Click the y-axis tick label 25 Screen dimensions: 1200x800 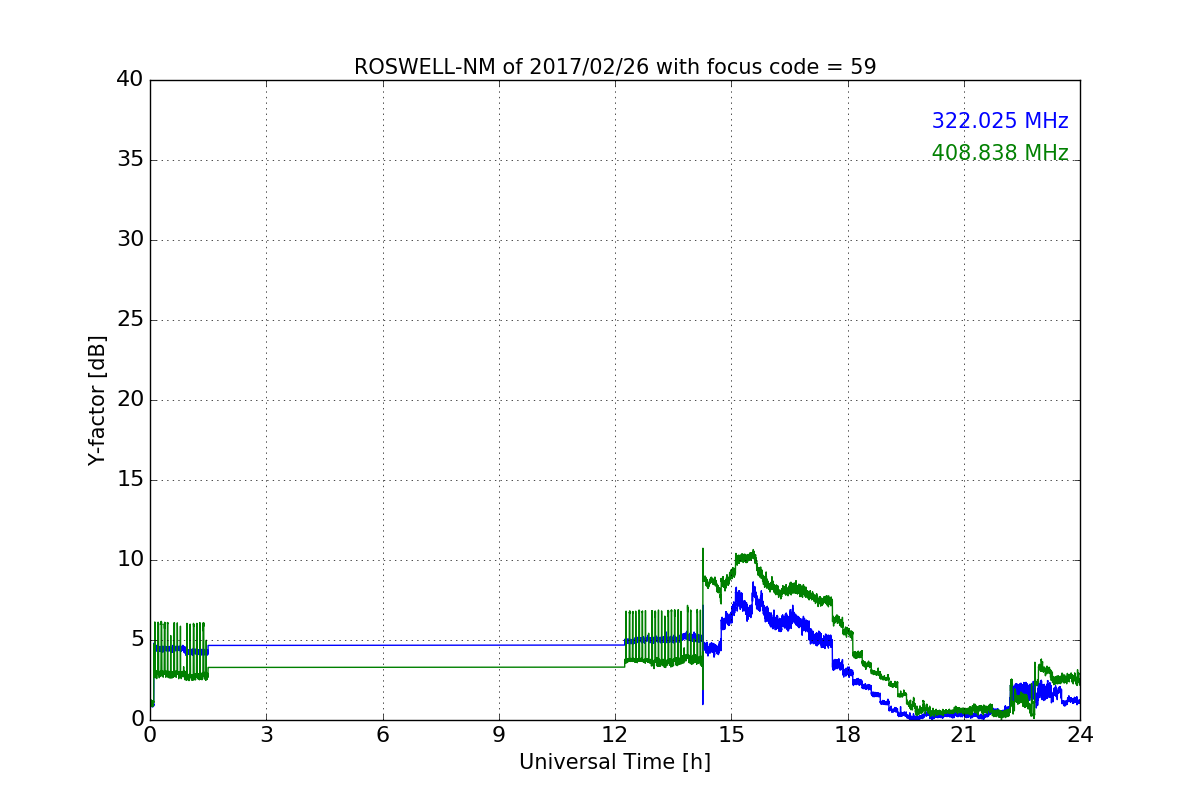(x=130, y=320)
